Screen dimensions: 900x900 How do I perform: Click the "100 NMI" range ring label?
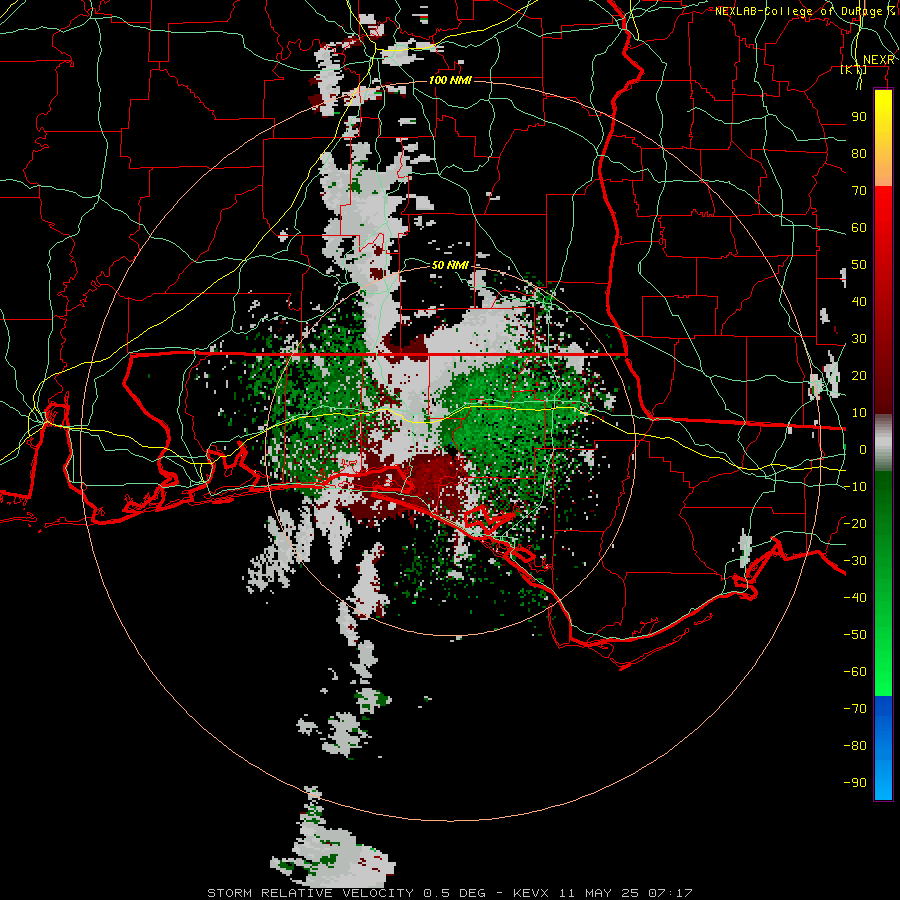[x=450, y=80]
